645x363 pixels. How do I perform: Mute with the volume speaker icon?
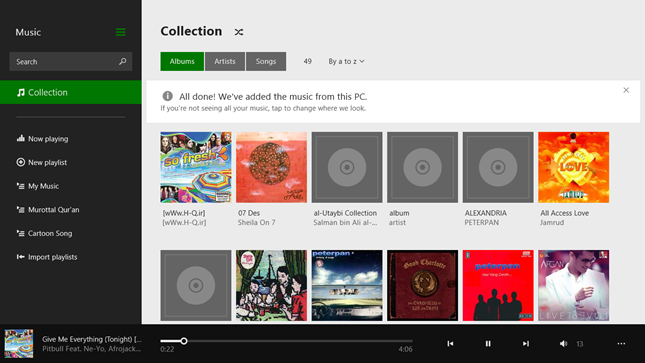point(564,344)
